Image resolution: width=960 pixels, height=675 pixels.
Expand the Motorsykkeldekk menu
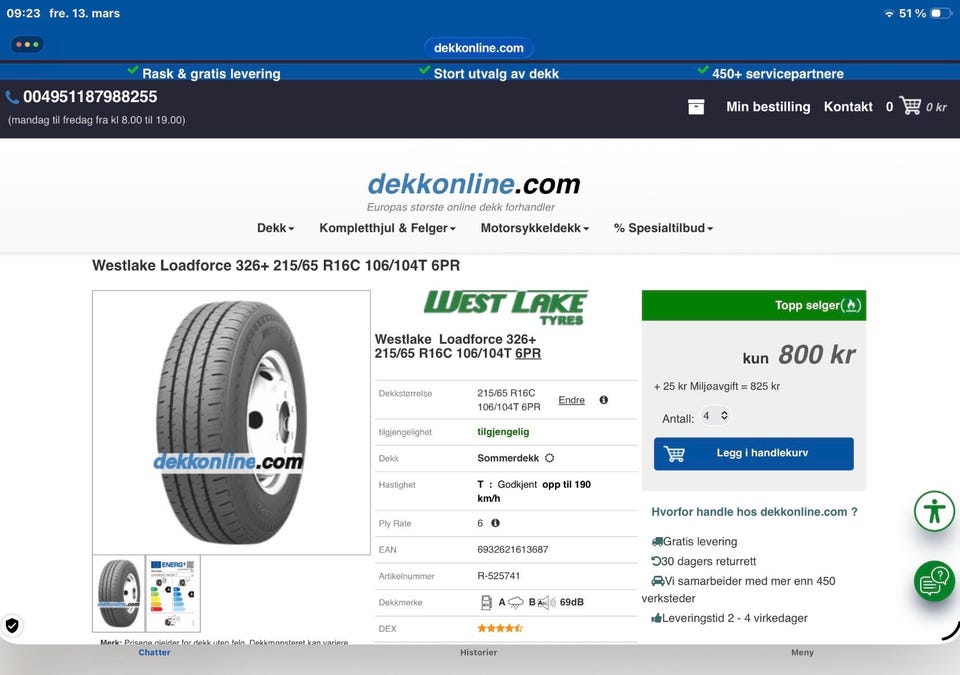click(534, 228)
